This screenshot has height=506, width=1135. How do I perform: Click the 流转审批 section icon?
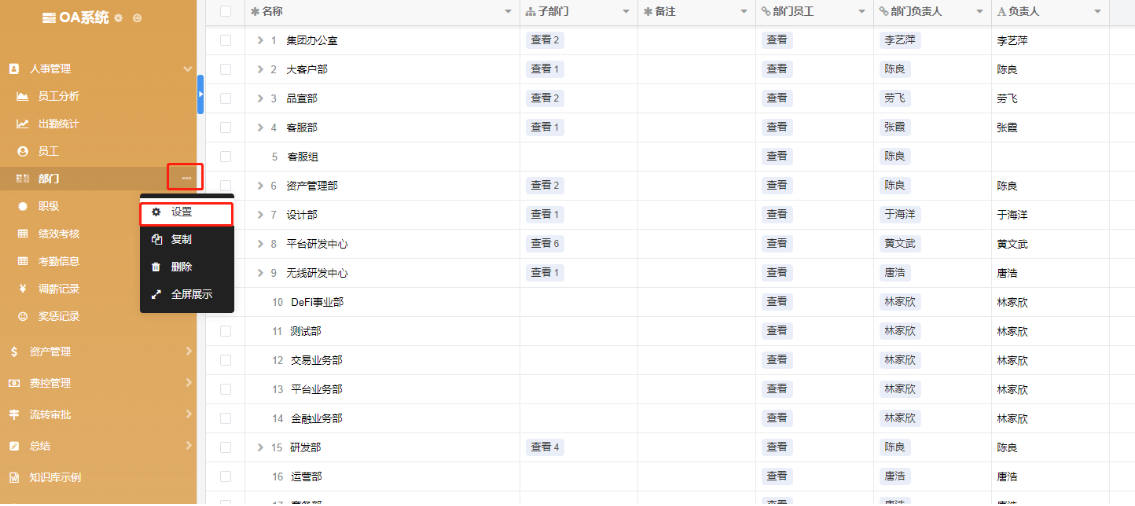point(14,415)
